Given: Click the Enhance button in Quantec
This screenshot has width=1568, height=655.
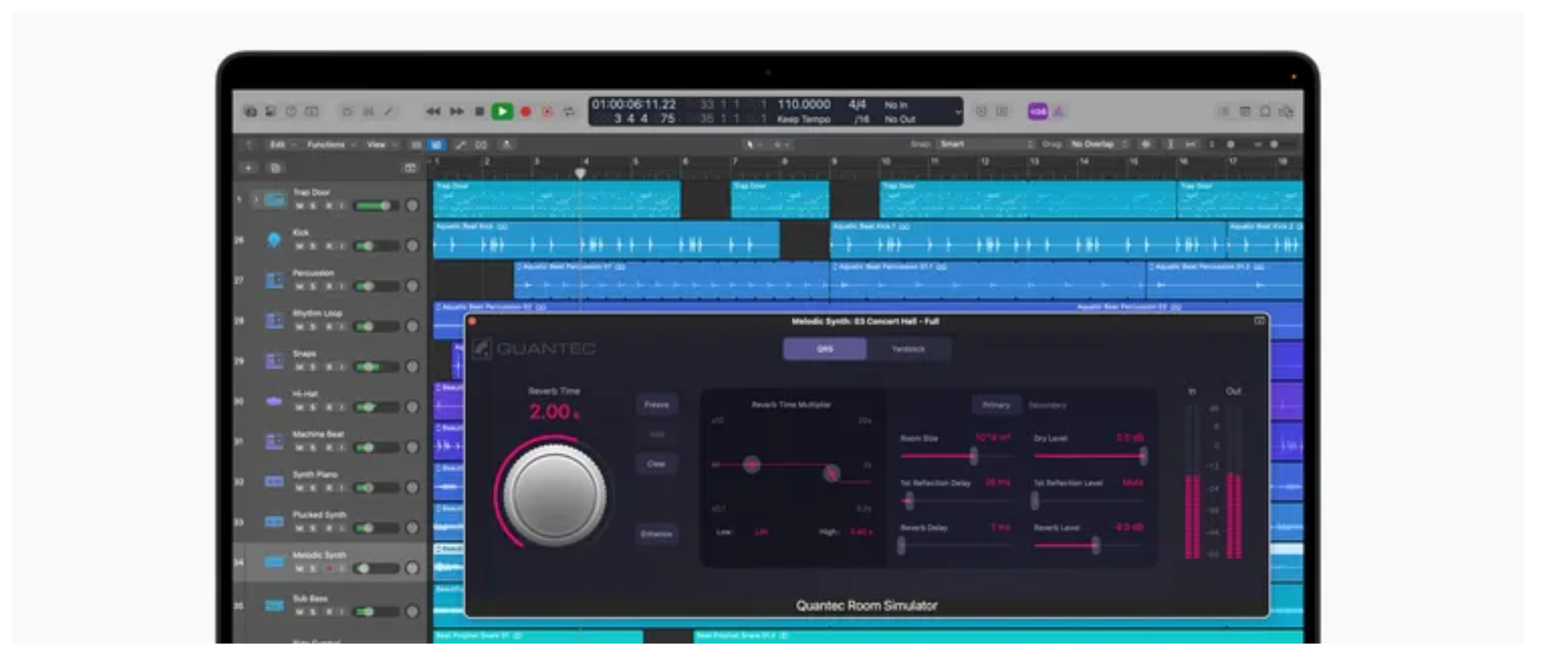Looking at the screenshot, I should point(656,534).
